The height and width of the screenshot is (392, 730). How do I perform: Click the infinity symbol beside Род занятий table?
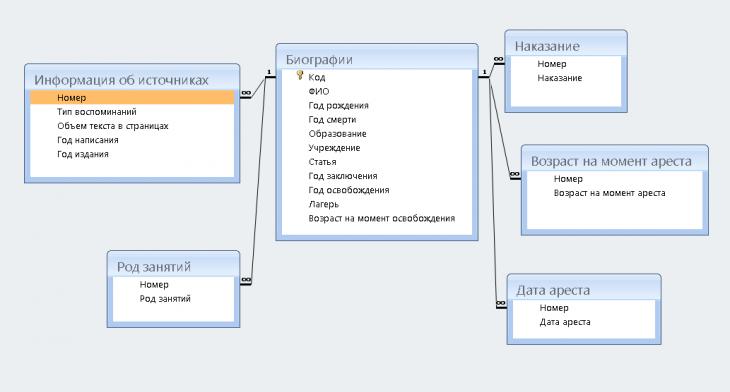pyautogui.click(x=246, y=280)
